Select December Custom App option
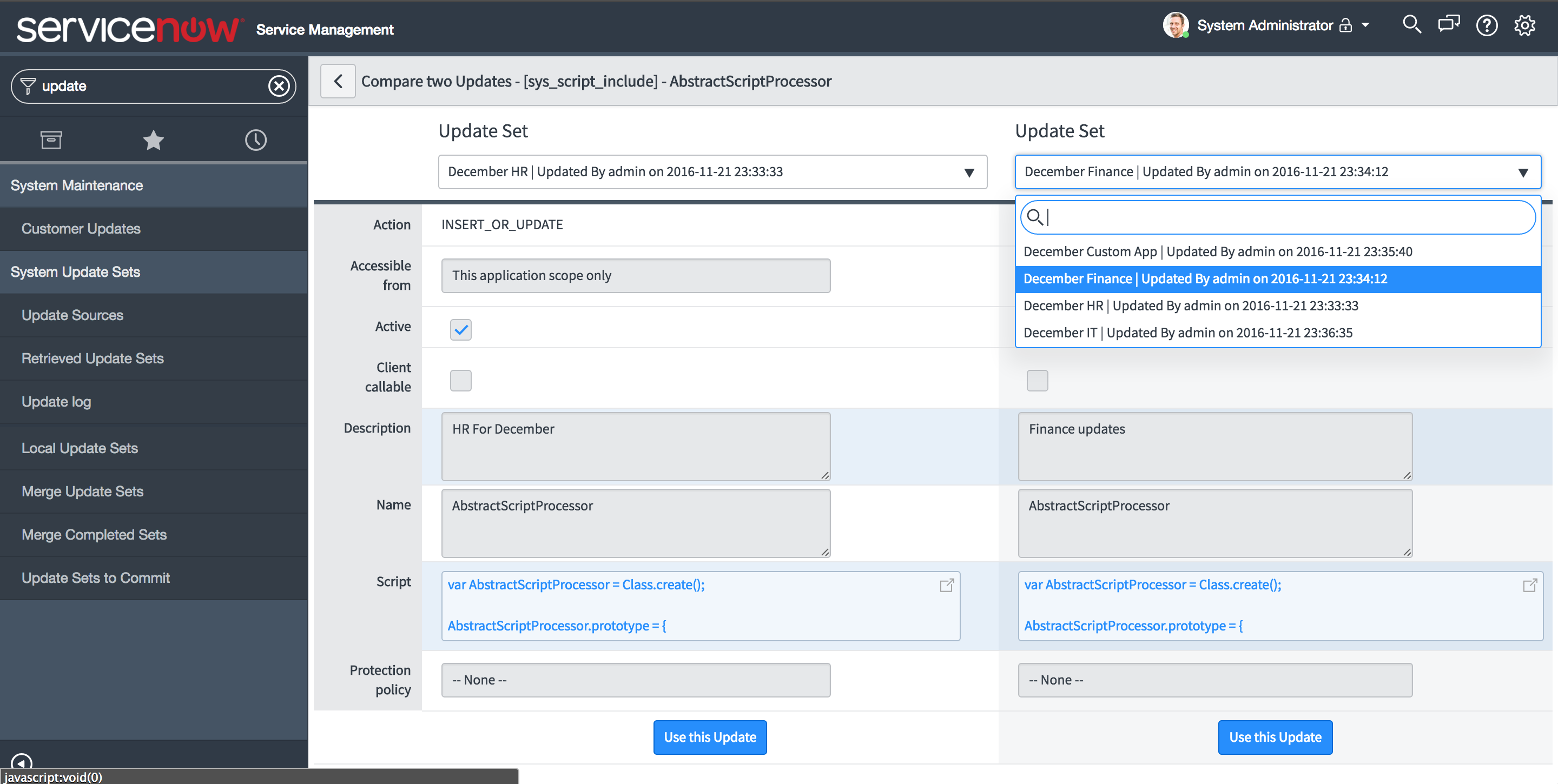The height and width of the screenshot is (784, 1558). [x=1277, y=251]
